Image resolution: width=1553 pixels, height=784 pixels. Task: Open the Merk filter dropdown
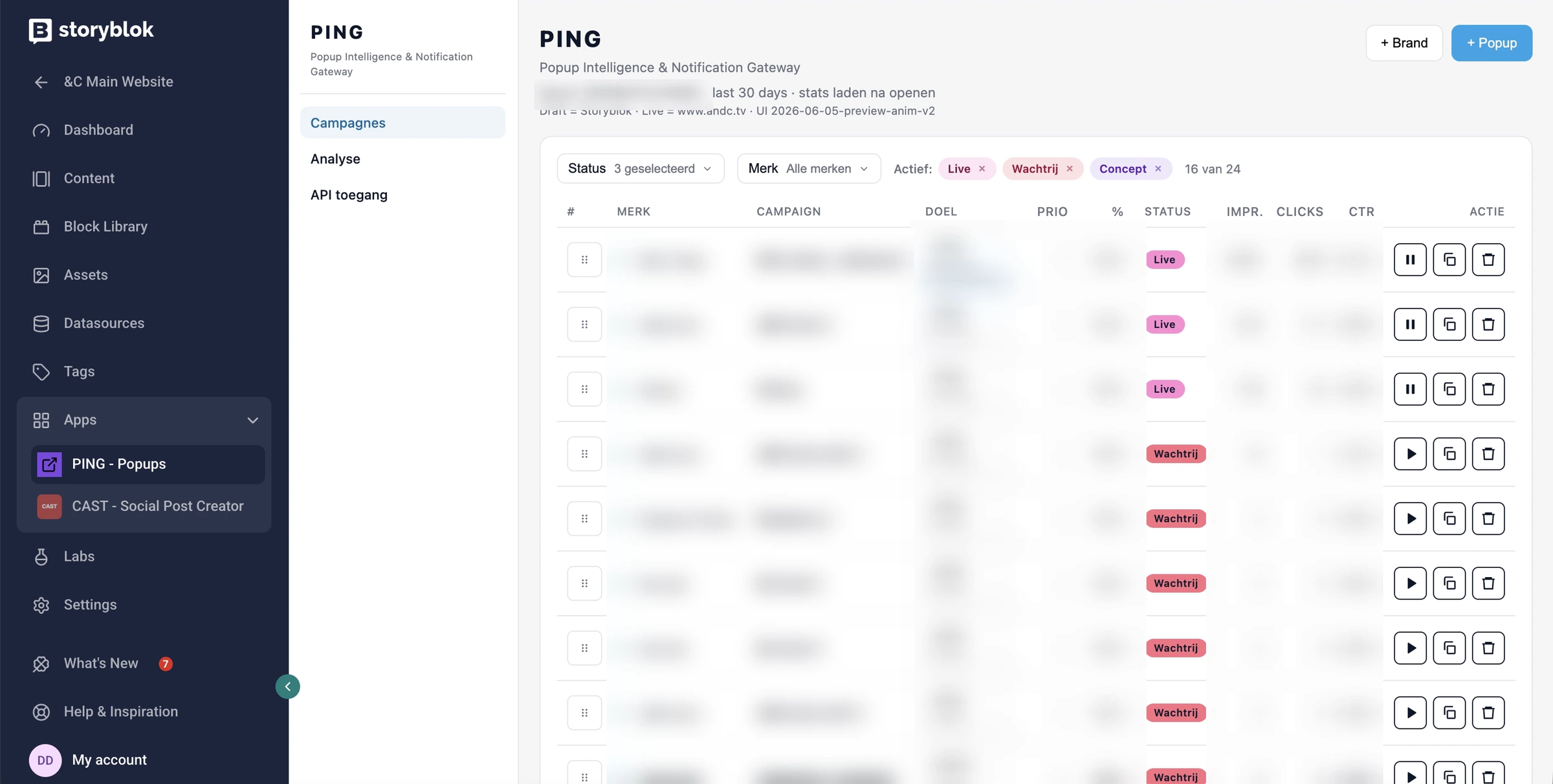pyautogui.click(x=809, y=169)
